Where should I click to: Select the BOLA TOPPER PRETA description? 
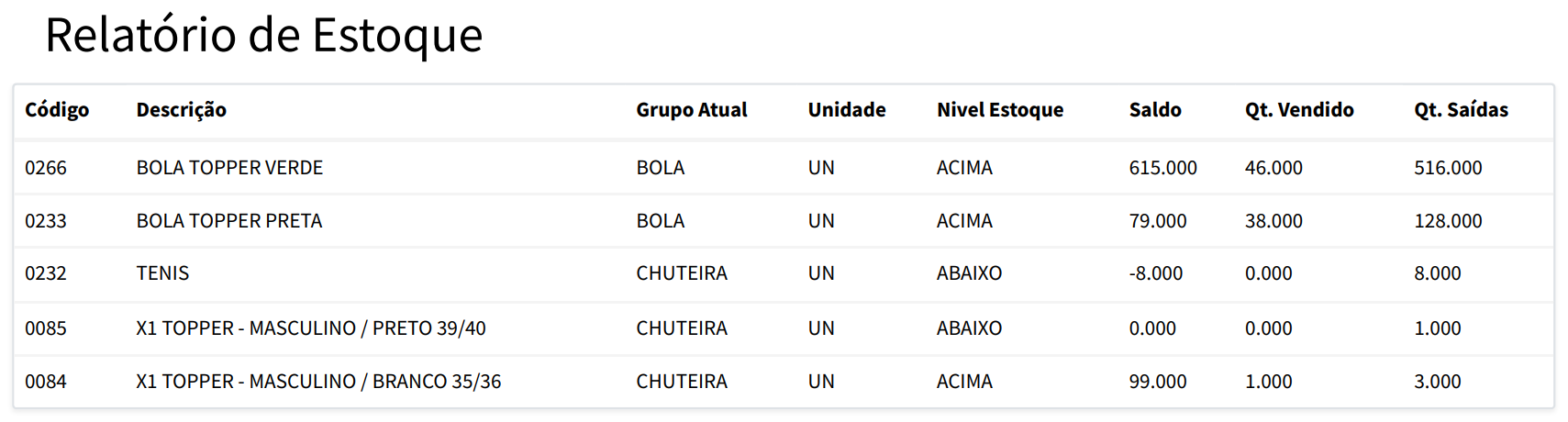[229, 221]
